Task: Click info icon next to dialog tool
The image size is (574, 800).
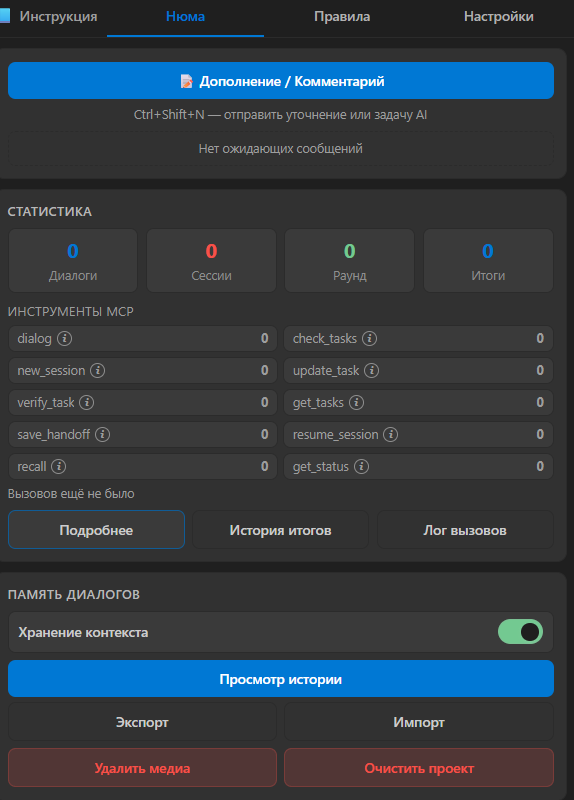Action: [x=64, y=338]
